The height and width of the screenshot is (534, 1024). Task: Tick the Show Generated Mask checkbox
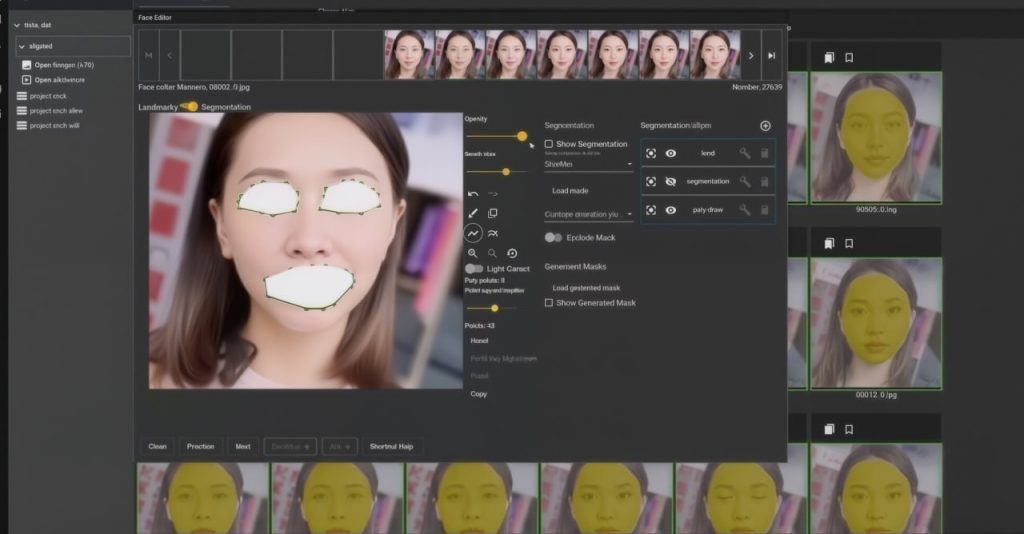click(x=549, y=302)
